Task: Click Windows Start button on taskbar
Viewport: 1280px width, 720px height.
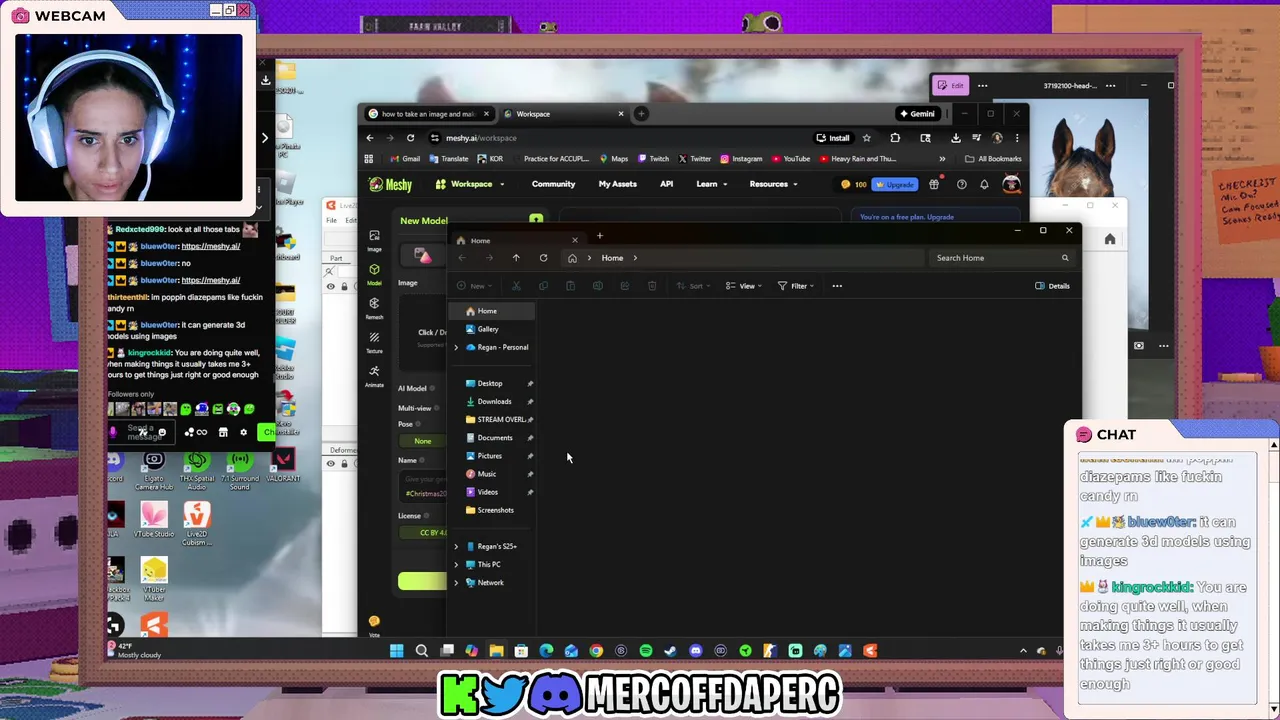Action: click(396, 651)
